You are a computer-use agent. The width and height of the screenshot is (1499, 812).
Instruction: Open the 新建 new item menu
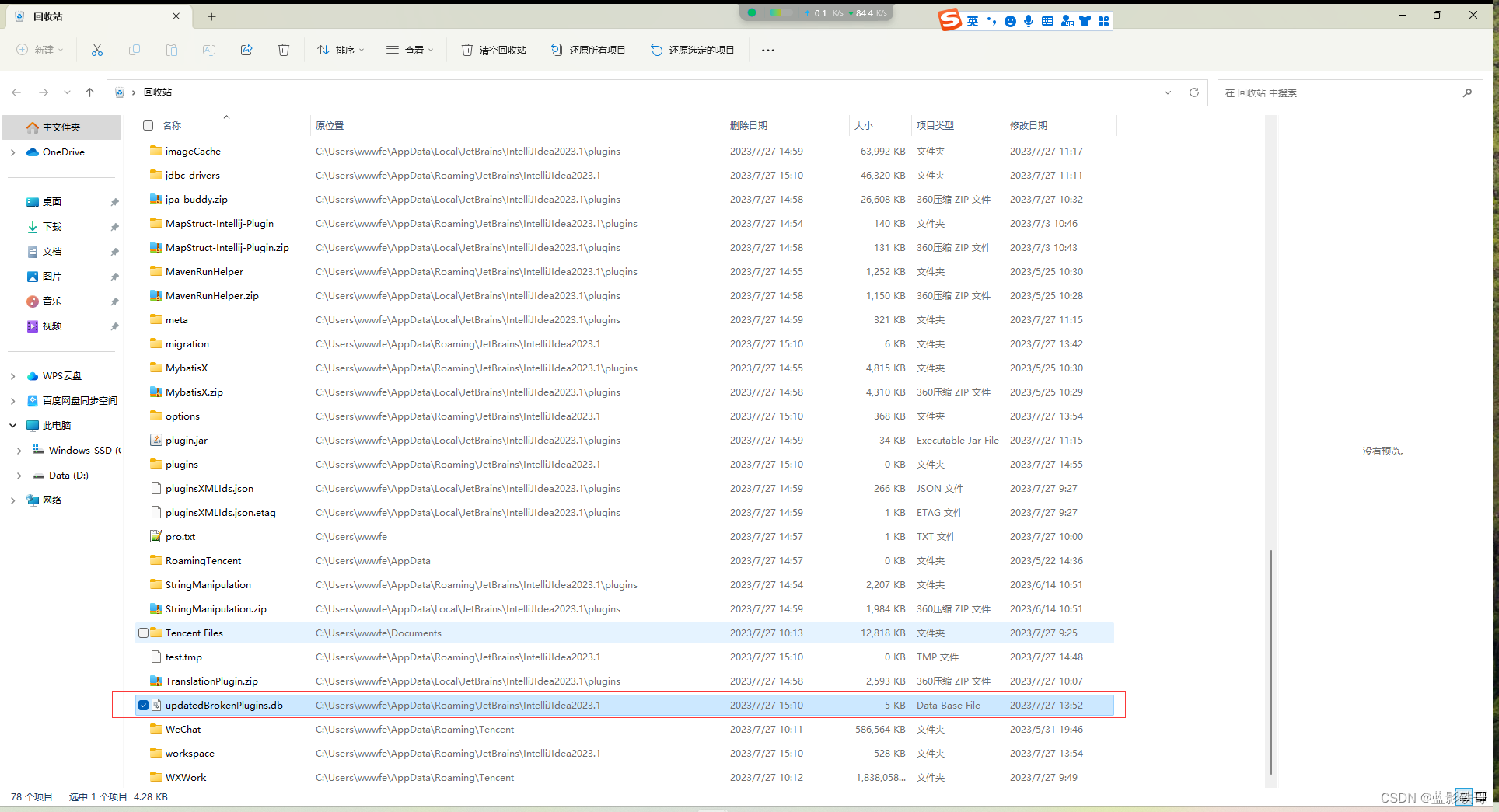(40, 50)
